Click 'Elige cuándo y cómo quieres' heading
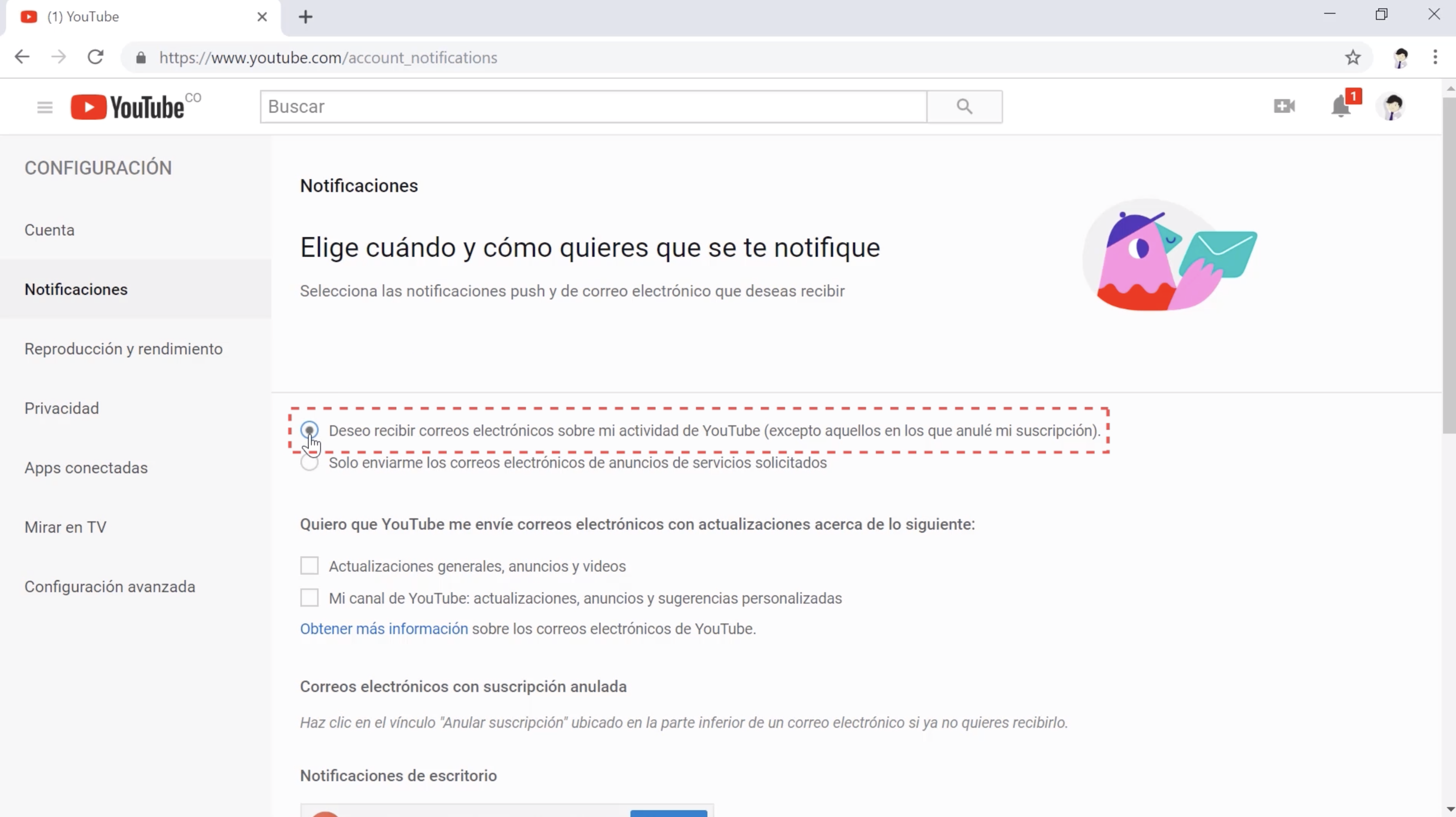The height and width of the screenshot is (817, 1456). click(x=590, y=247)
